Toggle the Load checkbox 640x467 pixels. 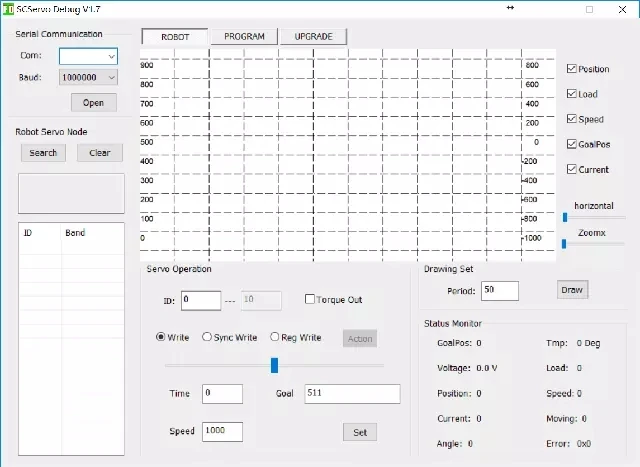(572, 94)
